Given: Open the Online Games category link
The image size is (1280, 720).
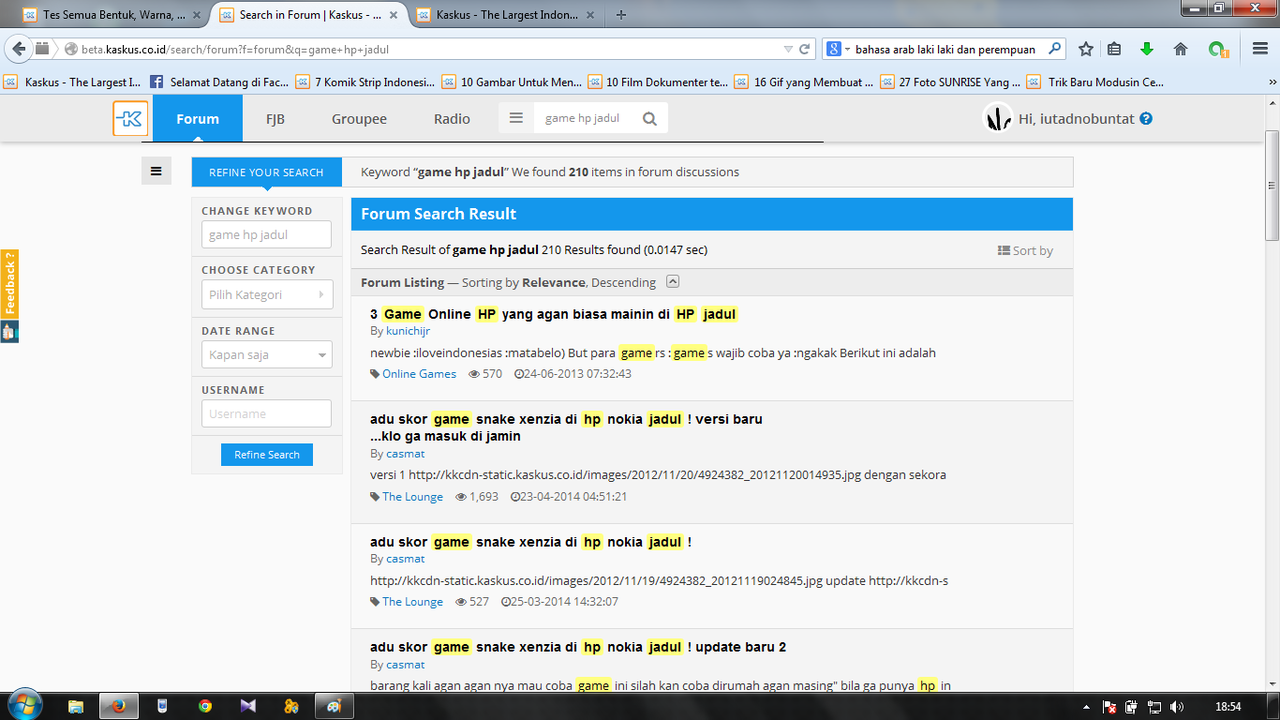Looking at the screenshot, I should click(419, 373).
